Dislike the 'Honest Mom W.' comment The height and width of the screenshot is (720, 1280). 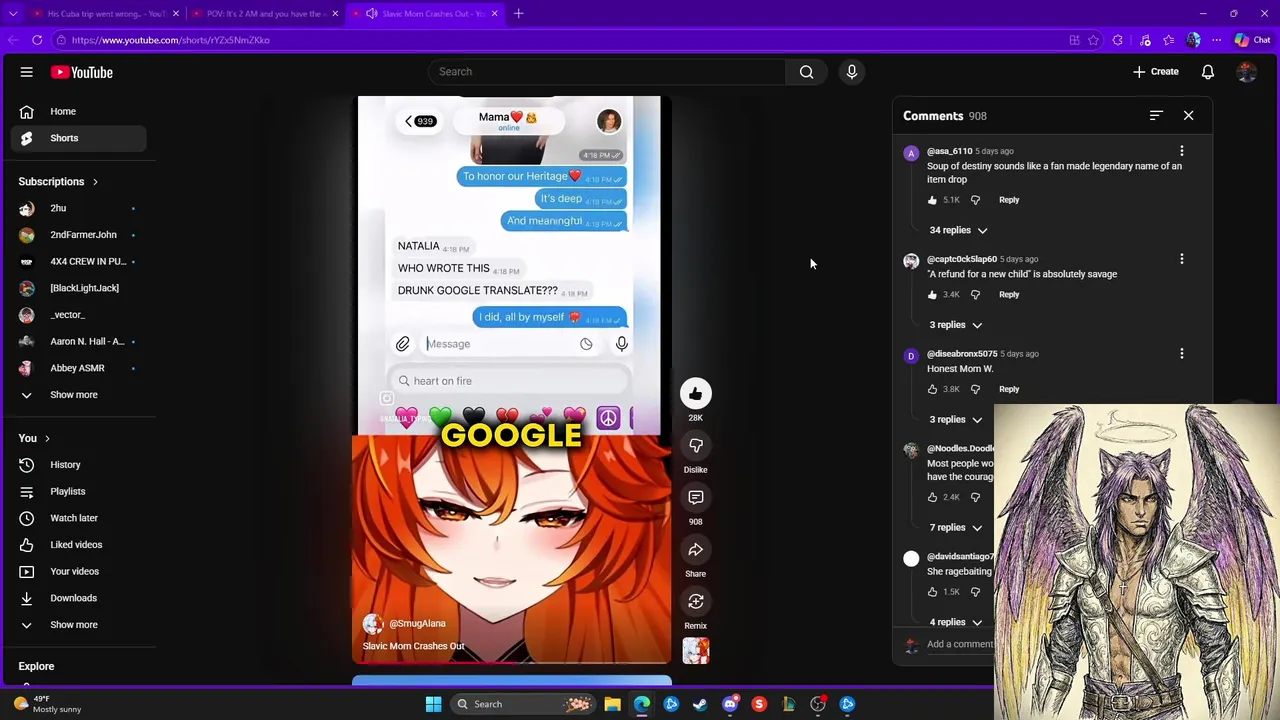976,389
